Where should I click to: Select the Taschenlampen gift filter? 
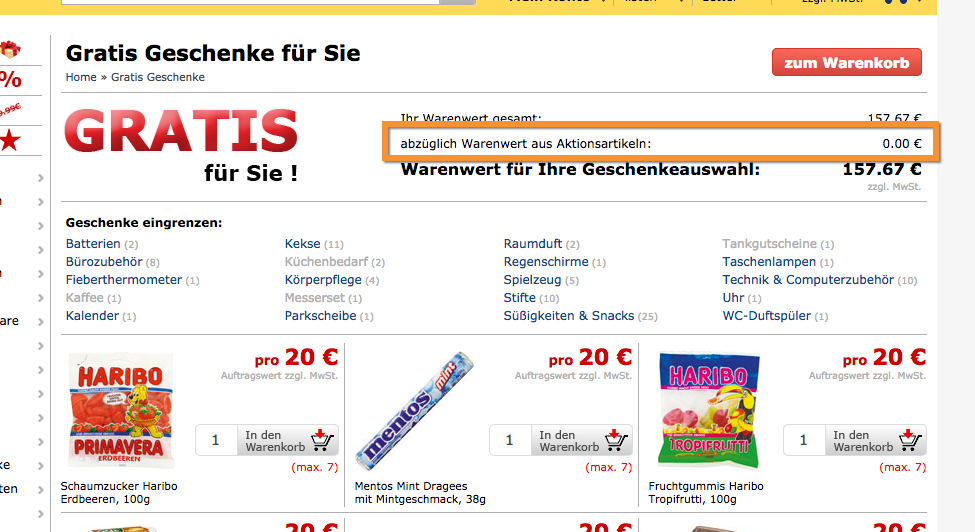(x=771, y=262)
